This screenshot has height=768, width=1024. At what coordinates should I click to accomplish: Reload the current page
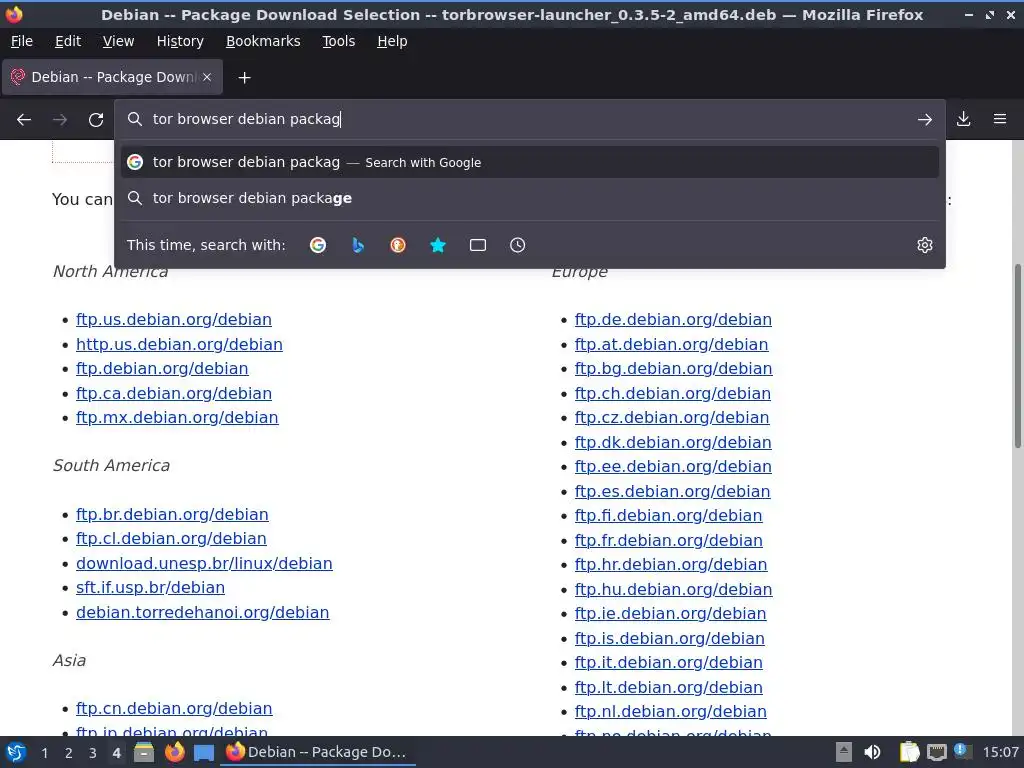96,120
